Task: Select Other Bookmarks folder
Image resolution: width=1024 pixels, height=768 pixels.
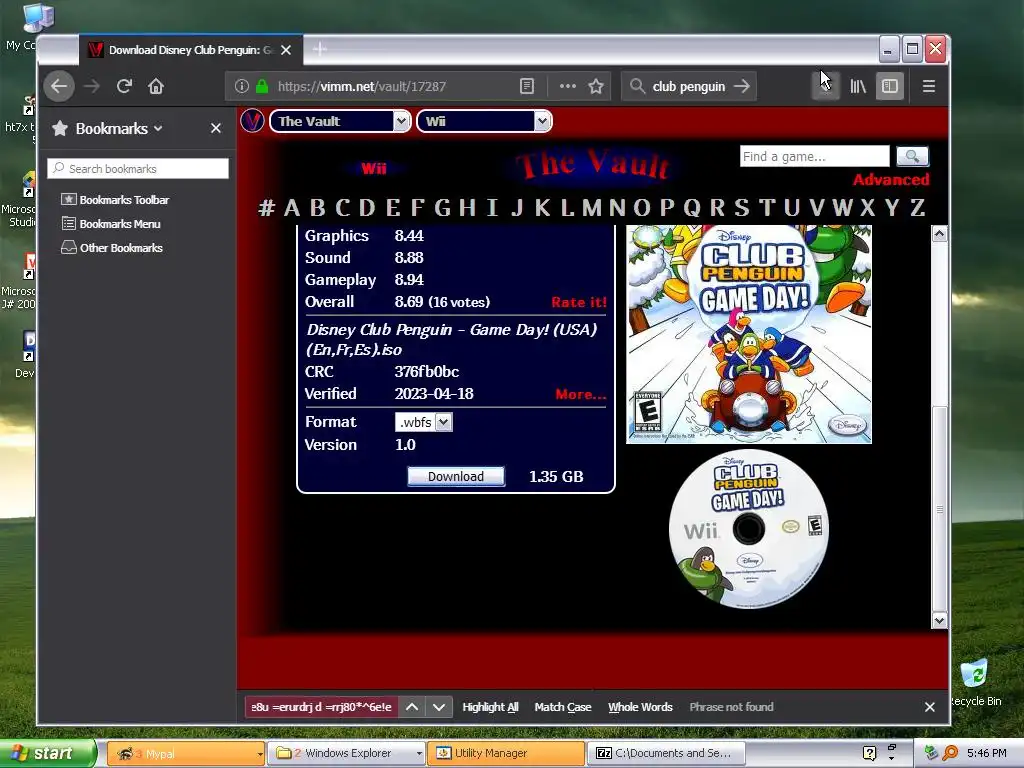Action: 112,248
